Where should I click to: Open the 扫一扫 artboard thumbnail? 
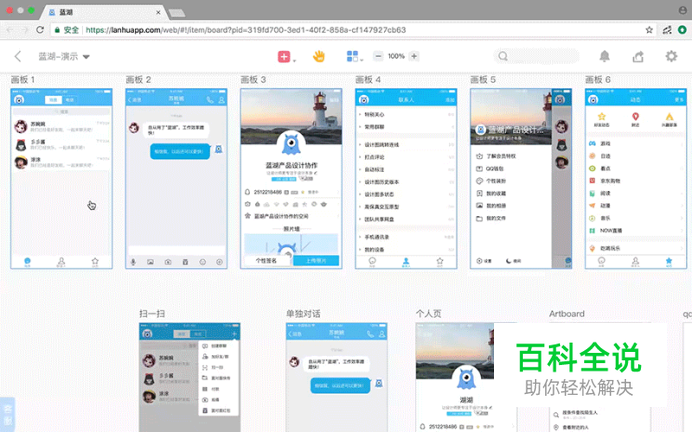click(190, 377)
